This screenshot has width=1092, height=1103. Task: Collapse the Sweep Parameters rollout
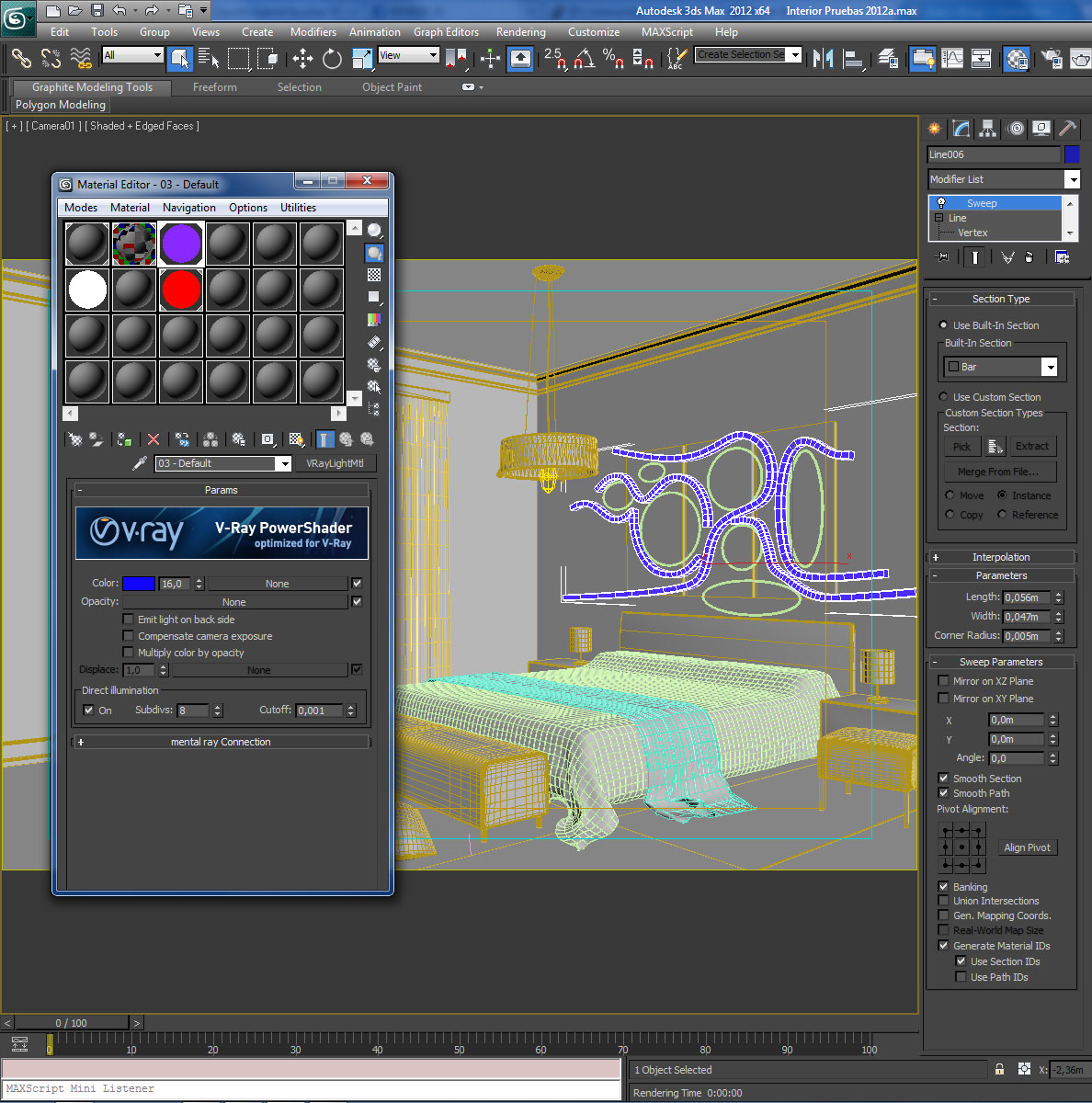[1001, 662]
